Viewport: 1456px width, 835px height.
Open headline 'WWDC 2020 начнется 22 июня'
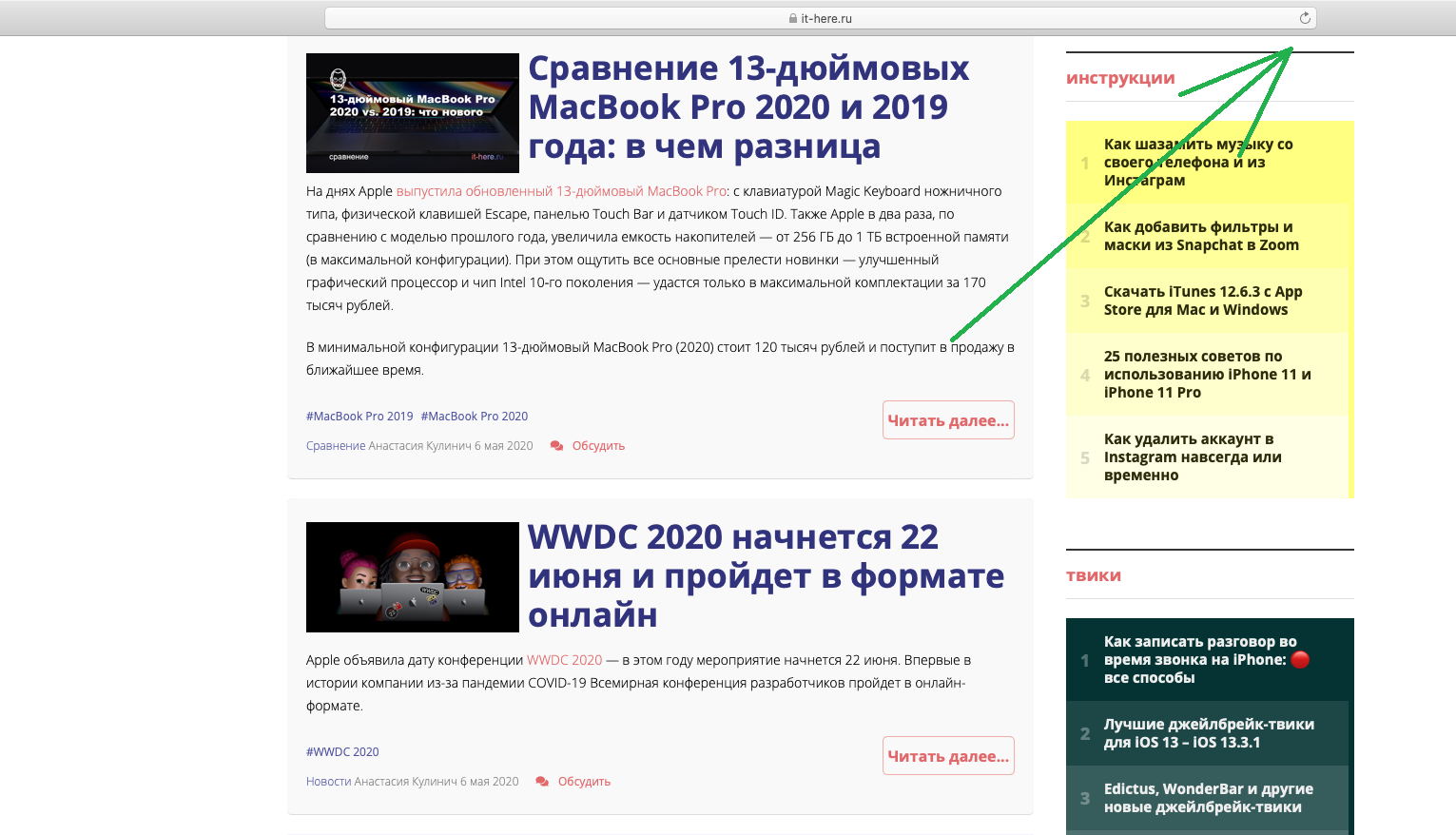pos(766,576)
